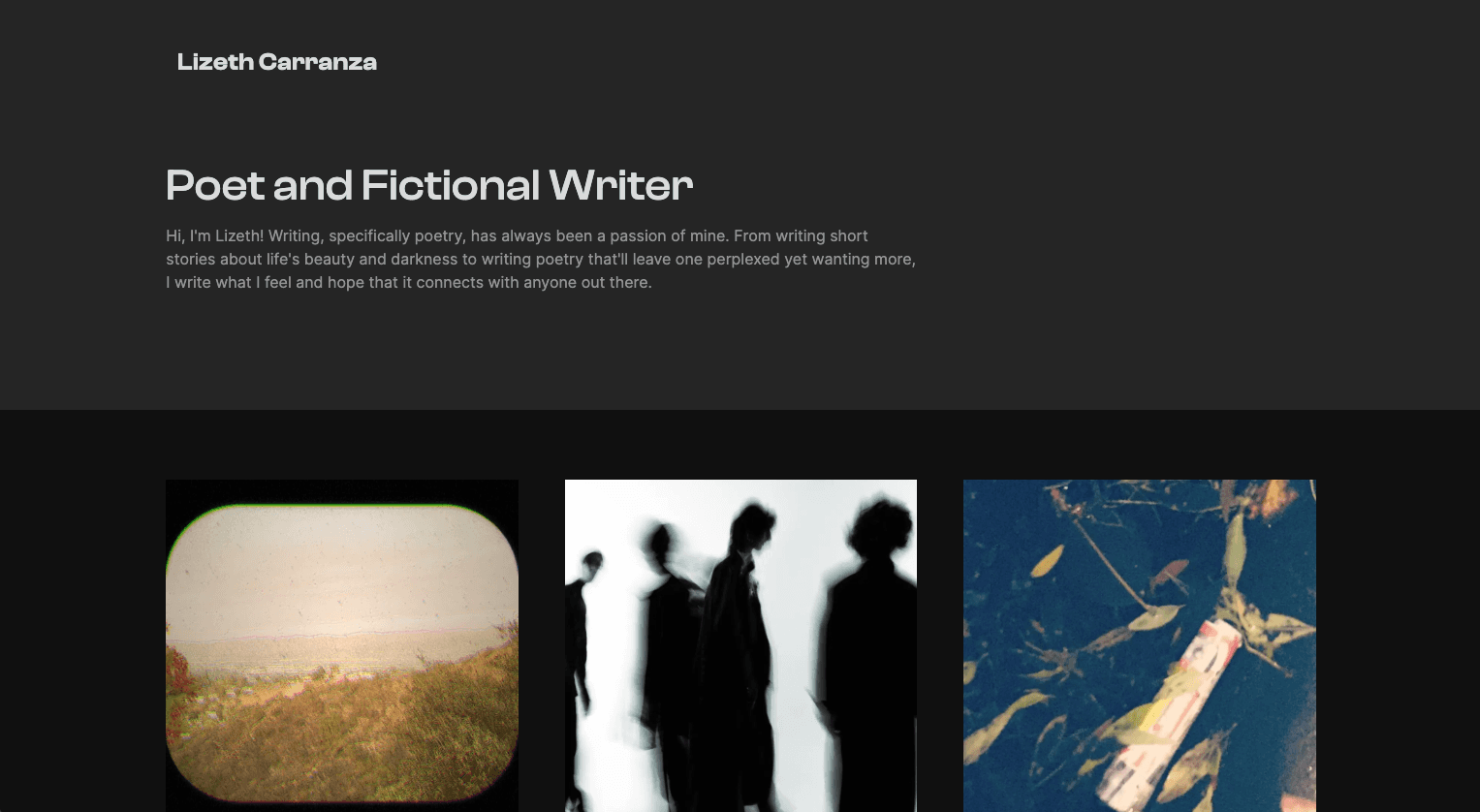Viewport: 1480px width, 812px height.
Task: Select the word "Writer" in the main heading
Action: (x=620, y=185)
